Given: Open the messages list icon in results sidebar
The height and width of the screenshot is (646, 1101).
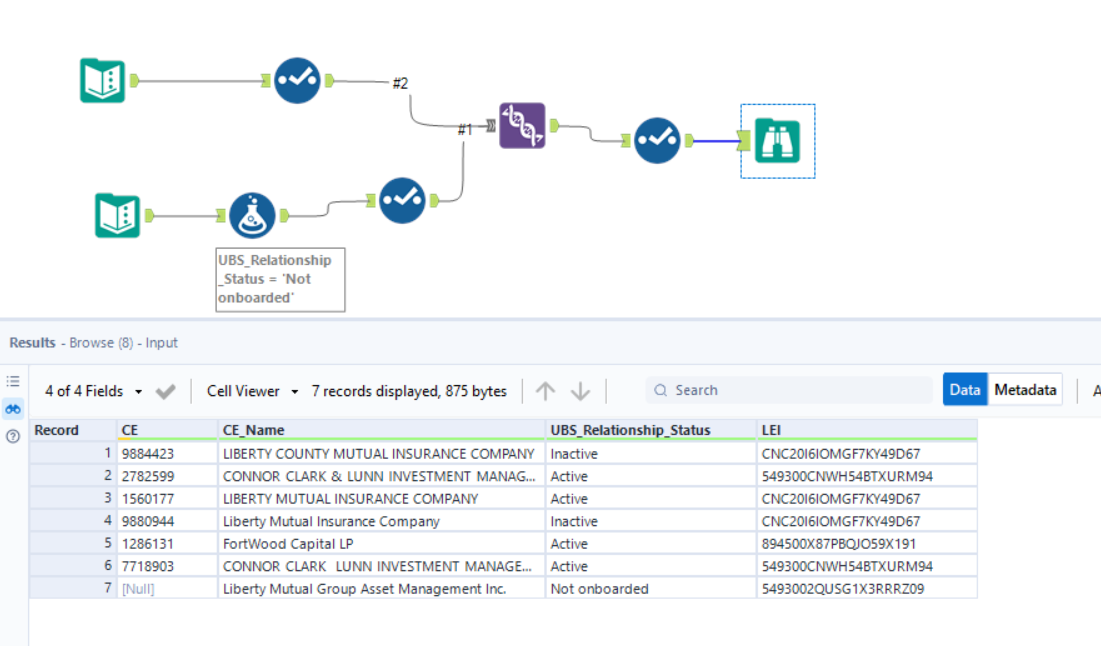Looking at the screenshot, I should point(13,381).
